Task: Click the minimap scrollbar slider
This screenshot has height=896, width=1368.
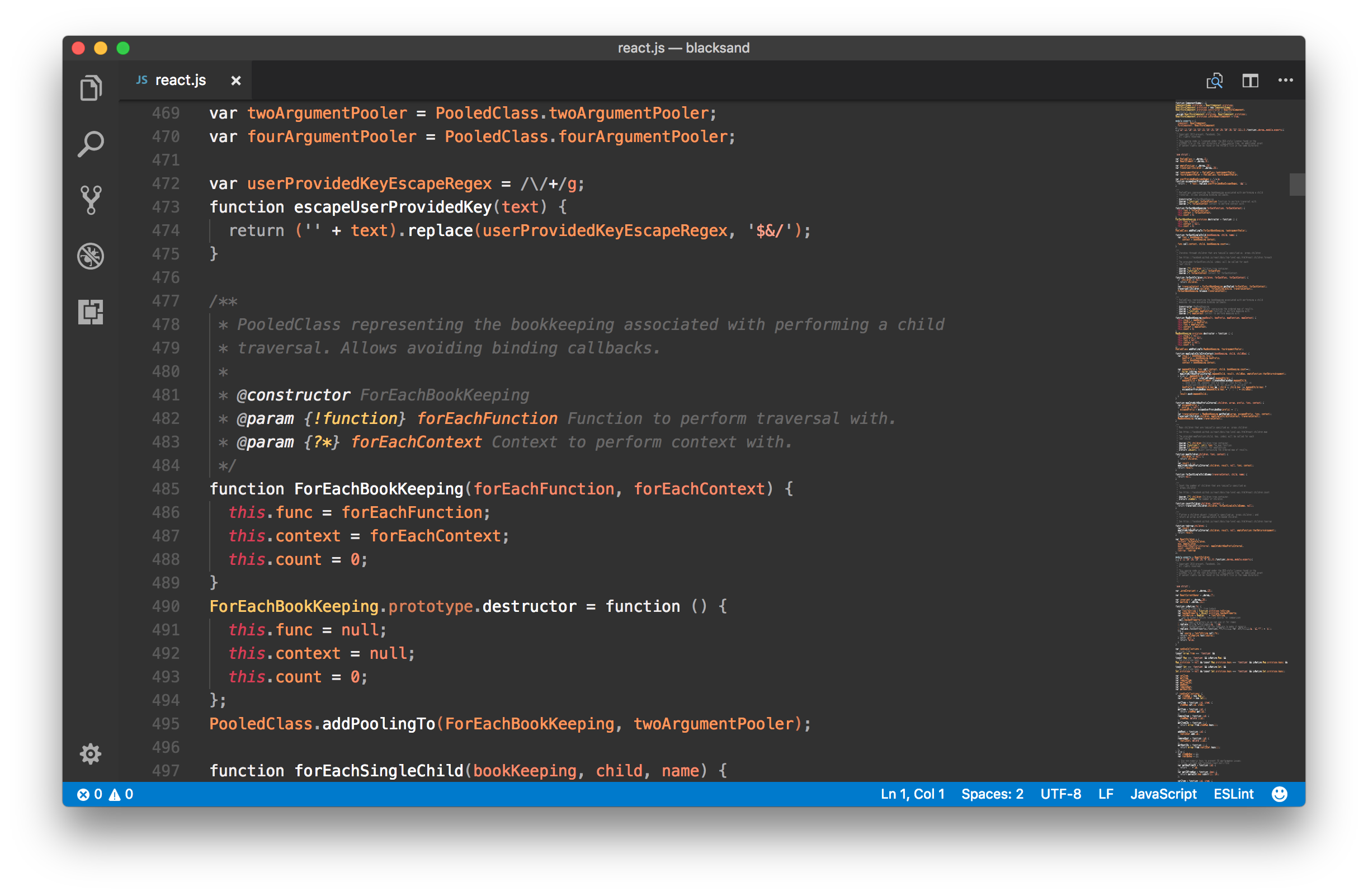Action: [1296, 185]
